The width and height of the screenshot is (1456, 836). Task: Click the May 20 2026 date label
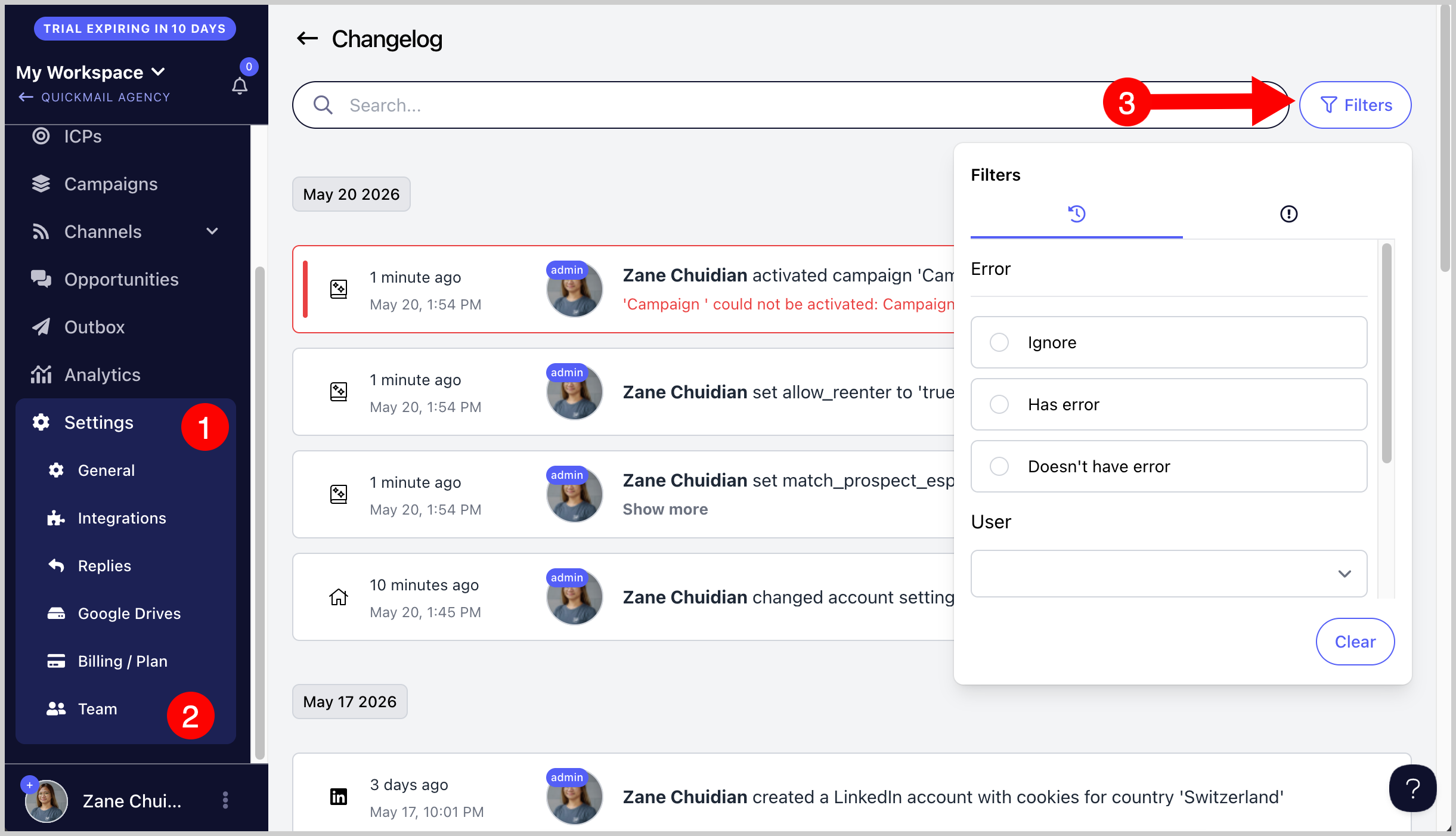click(351, 194)
